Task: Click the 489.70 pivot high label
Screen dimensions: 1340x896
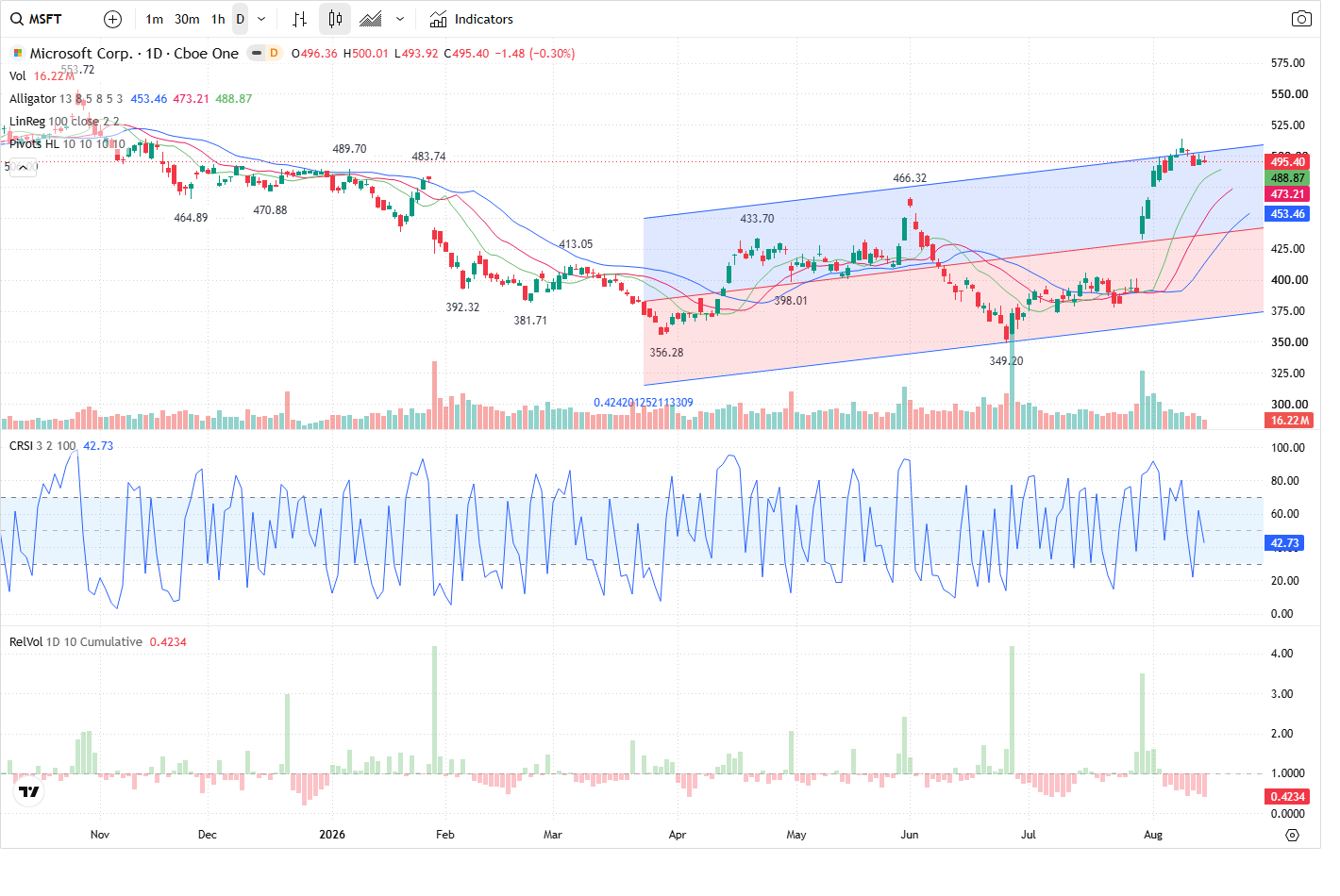Action: pos(349,149)
